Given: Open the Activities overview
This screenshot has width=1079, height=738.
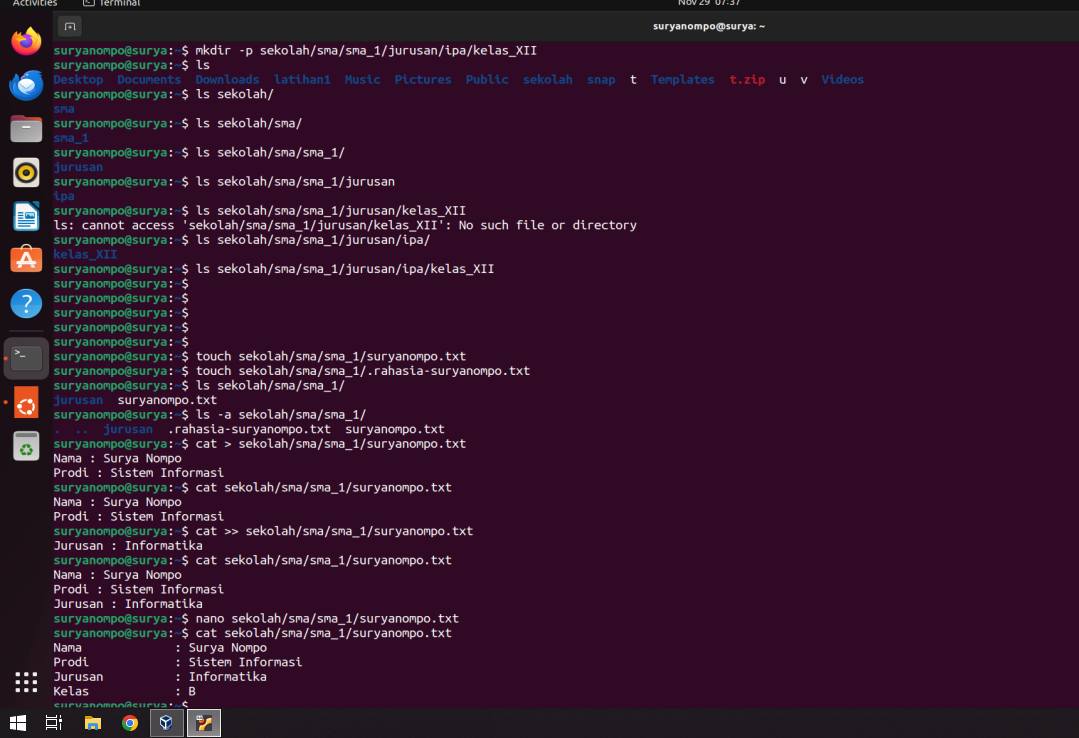Looking at the screenshot, I should click(34, 3).
